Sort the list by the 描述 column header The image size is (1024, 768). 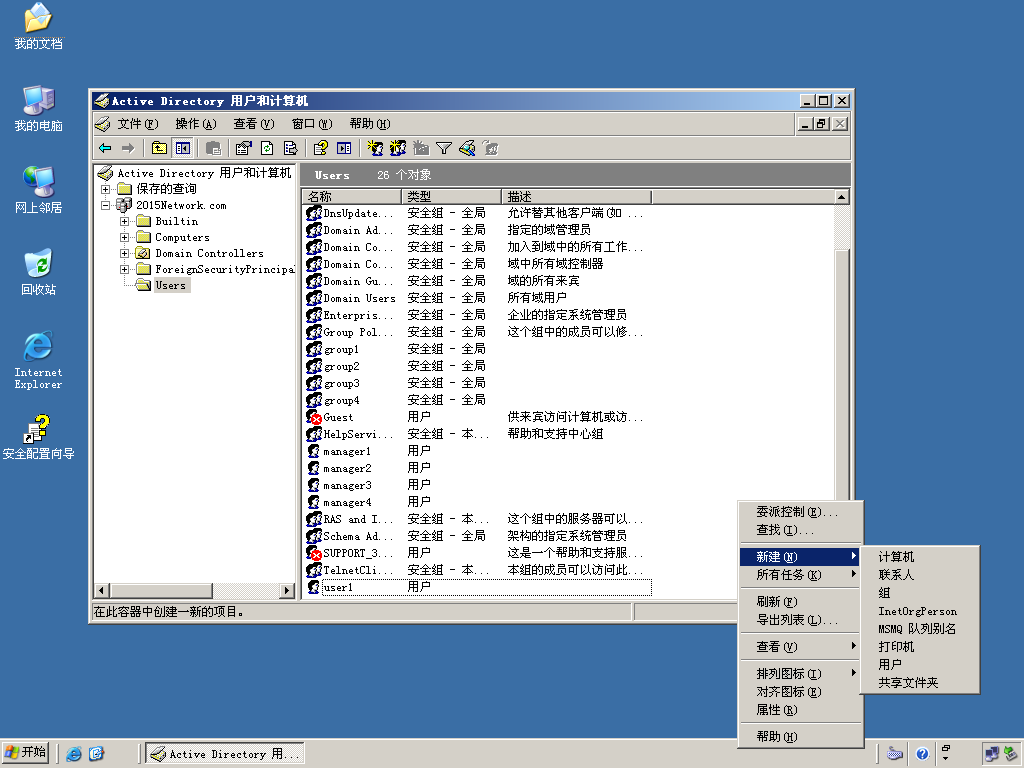577,197
